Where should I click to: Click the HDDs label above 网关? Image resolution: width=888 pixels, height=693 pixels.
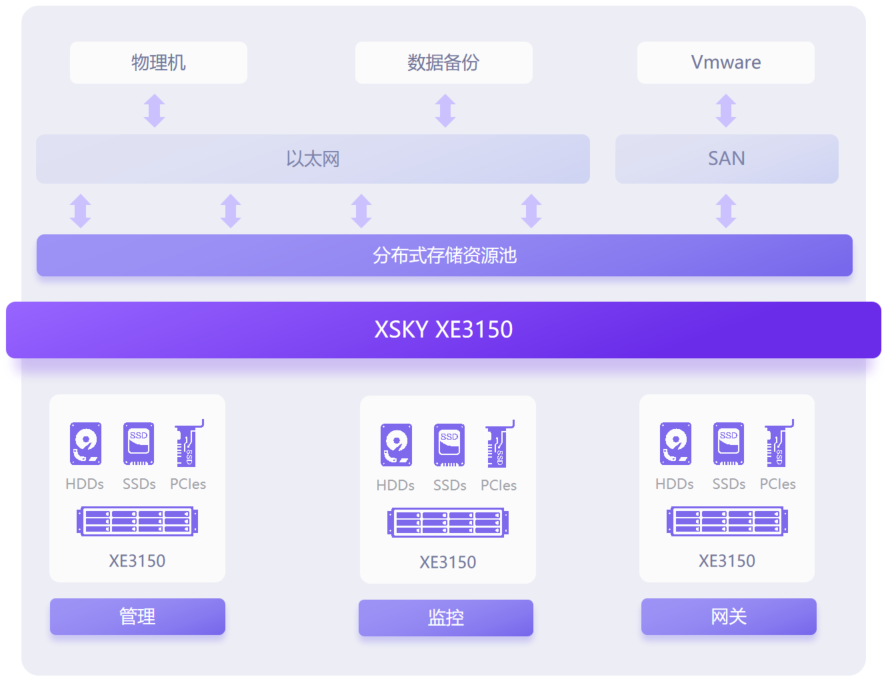[674, 484]
